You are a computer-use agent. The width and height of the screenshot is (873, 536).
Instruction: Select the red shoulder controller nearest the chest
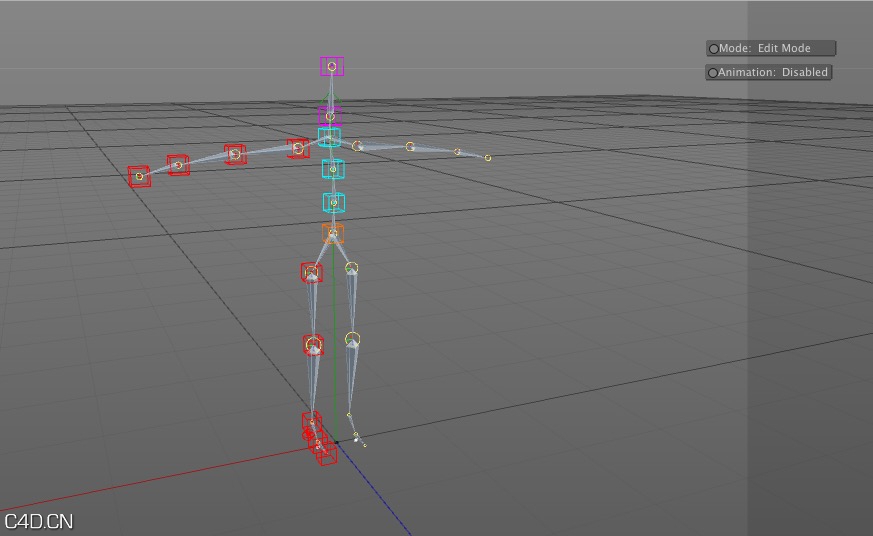[x=298, y=149]
